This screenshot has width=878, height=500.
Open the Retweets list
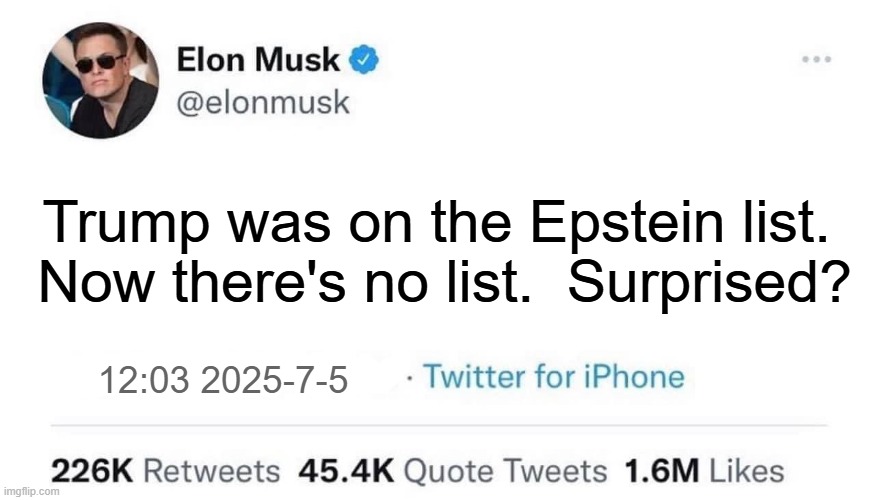click(212, 471)
